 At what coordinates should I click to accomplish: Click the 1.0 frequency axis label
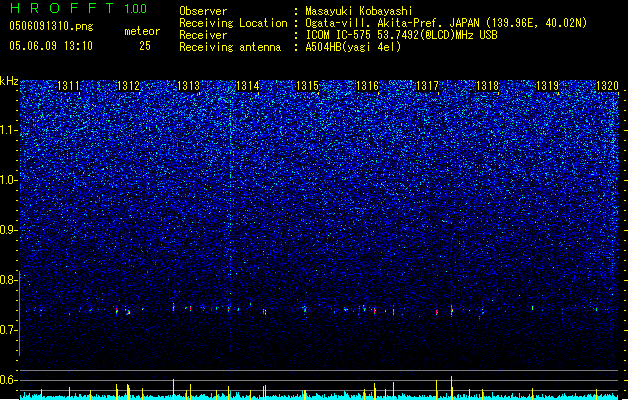[x=9, y=180]
